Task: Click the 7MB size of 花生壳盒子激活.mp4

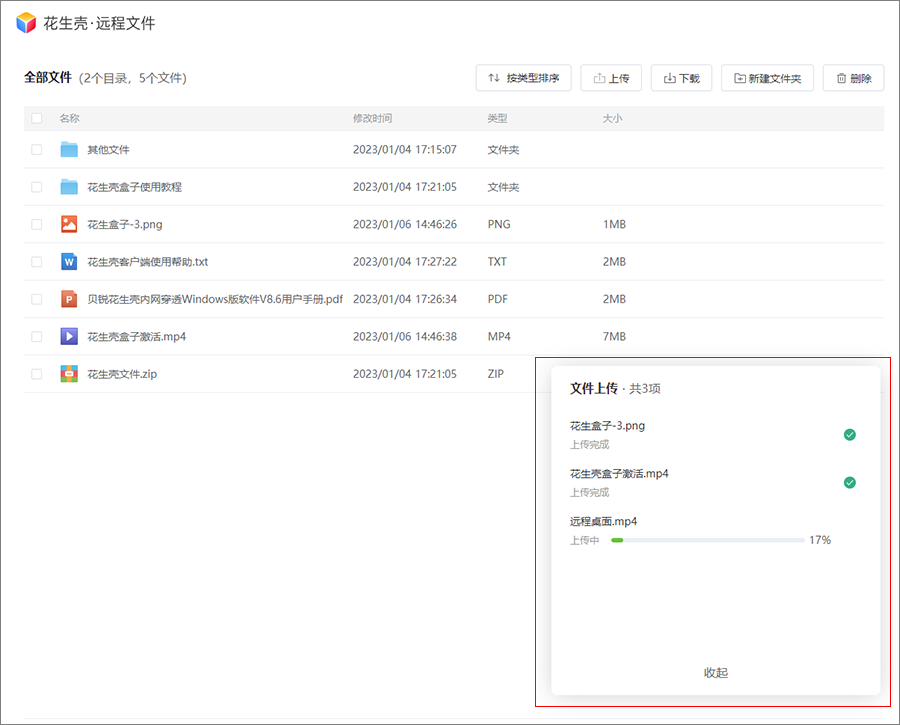Action: (x=614, y=336)
